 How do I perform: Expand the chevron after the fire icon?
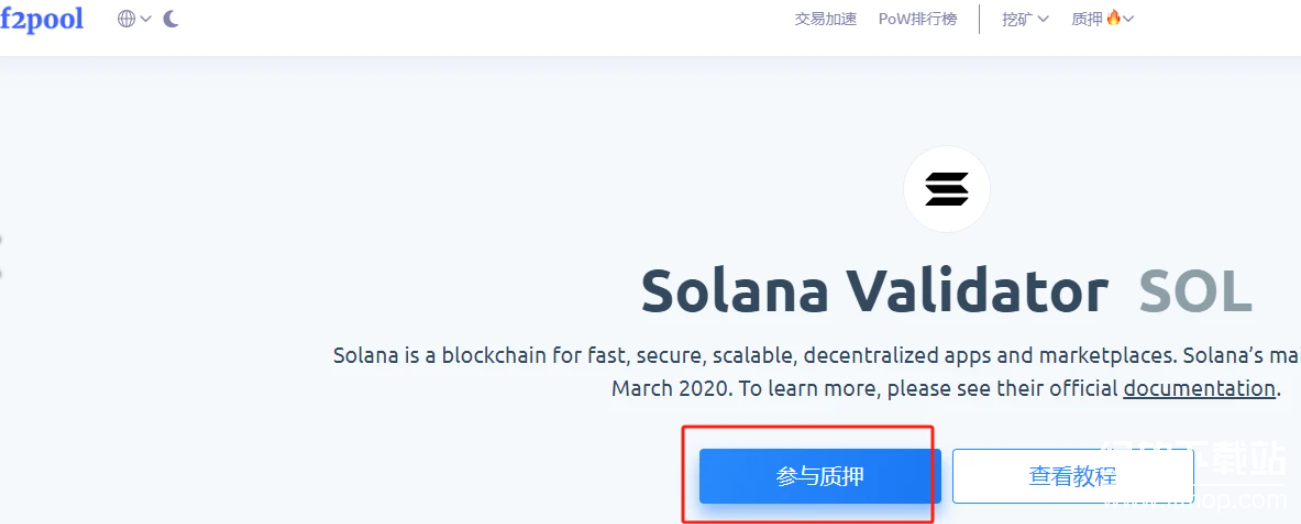1129,19
